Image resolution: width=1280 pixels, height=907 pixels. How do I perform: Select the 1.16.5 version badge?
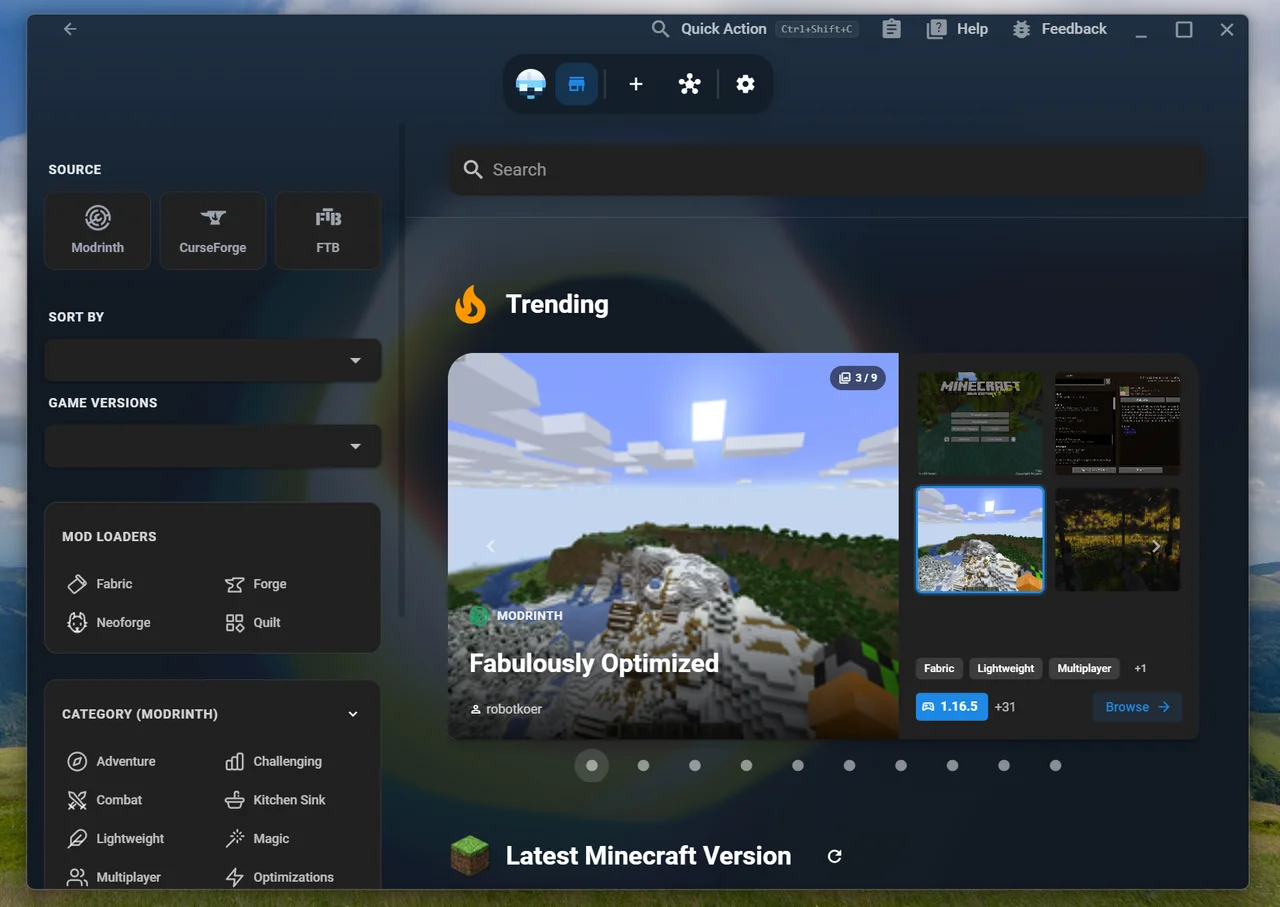tap(951, 707)
